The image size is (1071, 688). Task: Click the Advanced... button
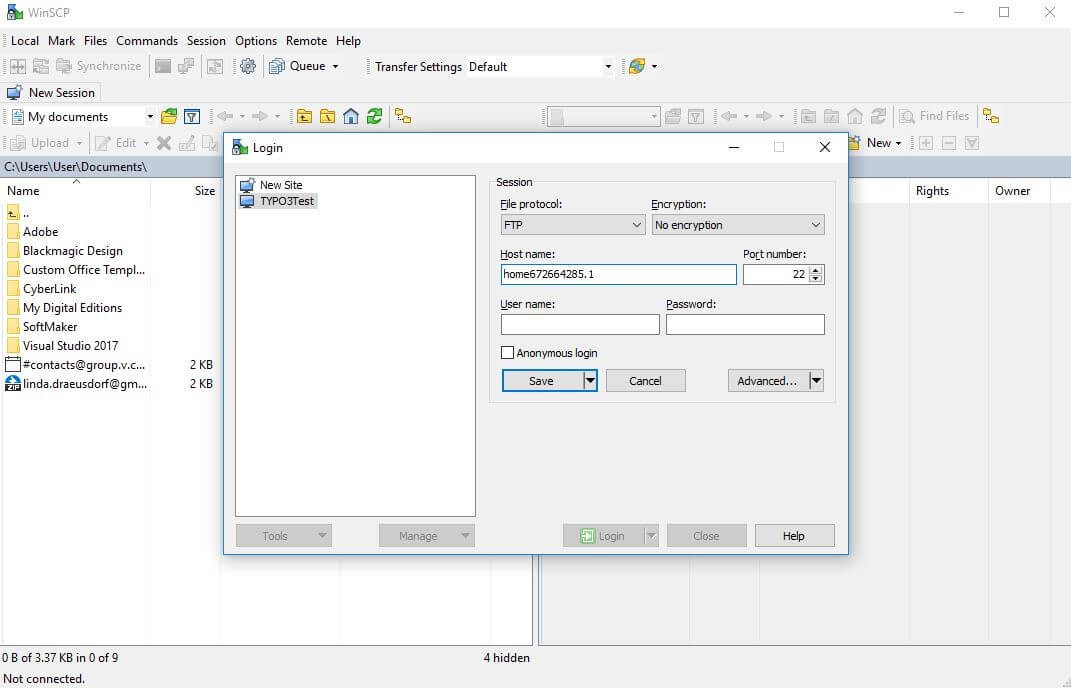point(768,381)
